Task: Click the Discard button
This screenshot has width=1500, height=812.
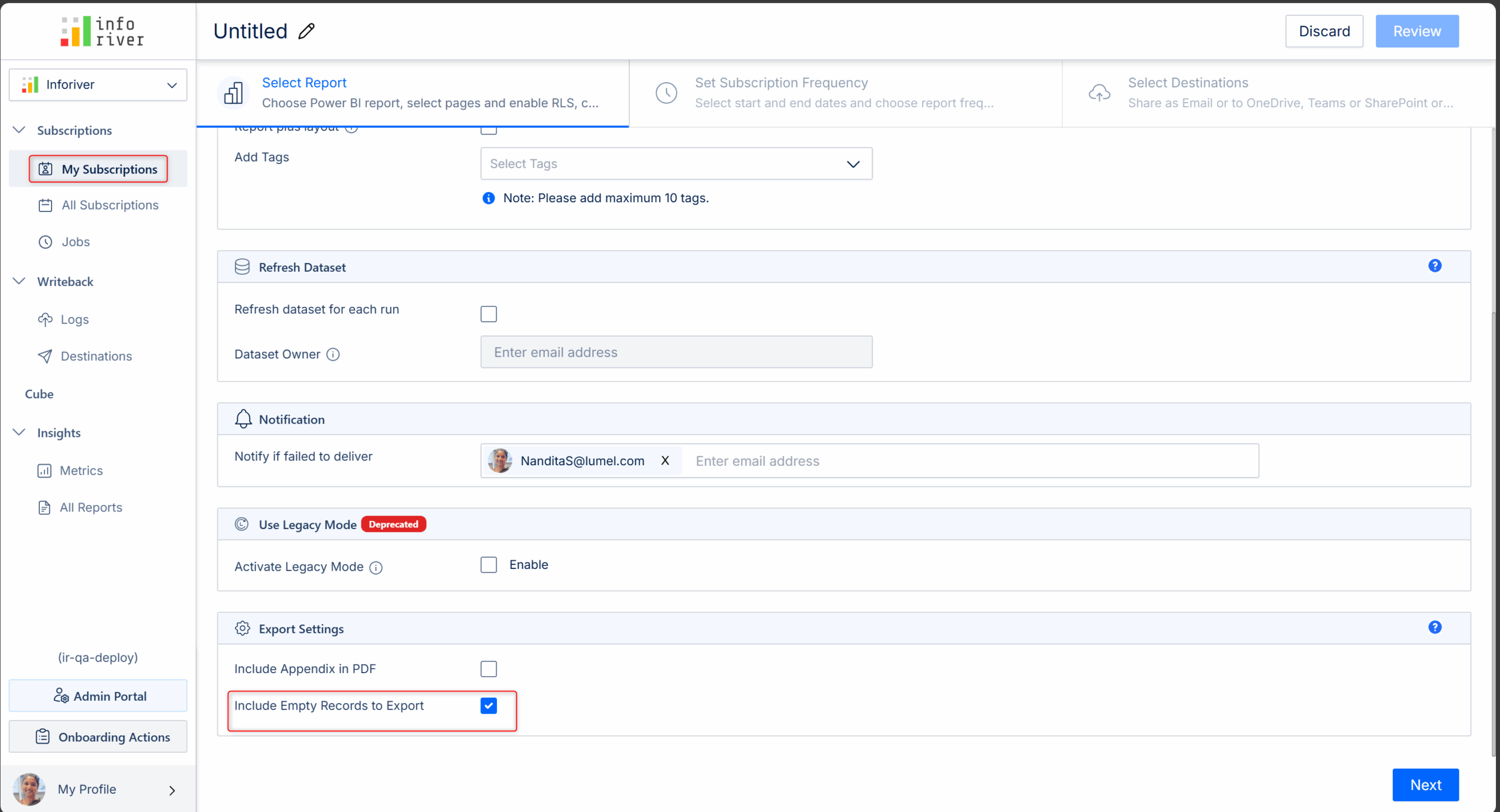Action: click(x=1324, y=31)
